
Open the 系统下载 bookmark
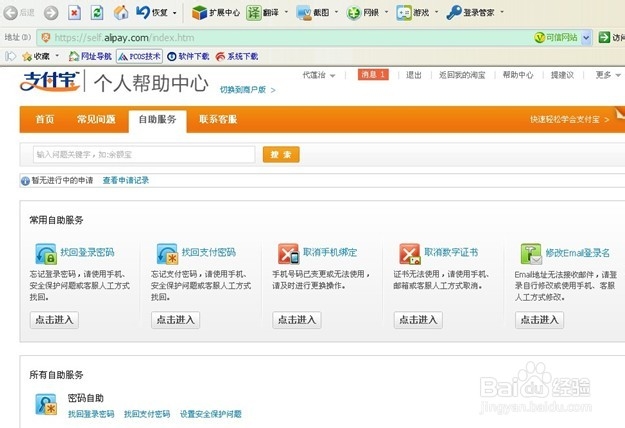click(237, 57)
